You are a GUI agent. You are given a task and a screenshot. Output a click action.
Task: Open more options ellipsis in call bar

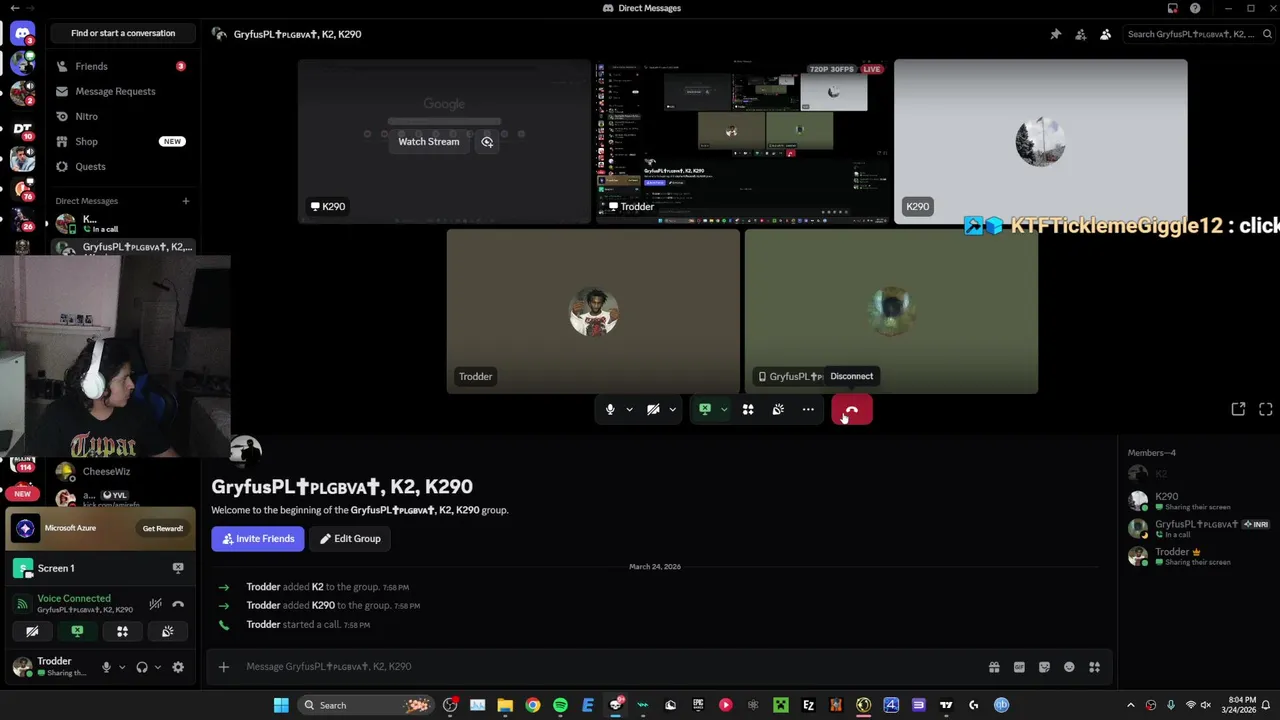808,409
